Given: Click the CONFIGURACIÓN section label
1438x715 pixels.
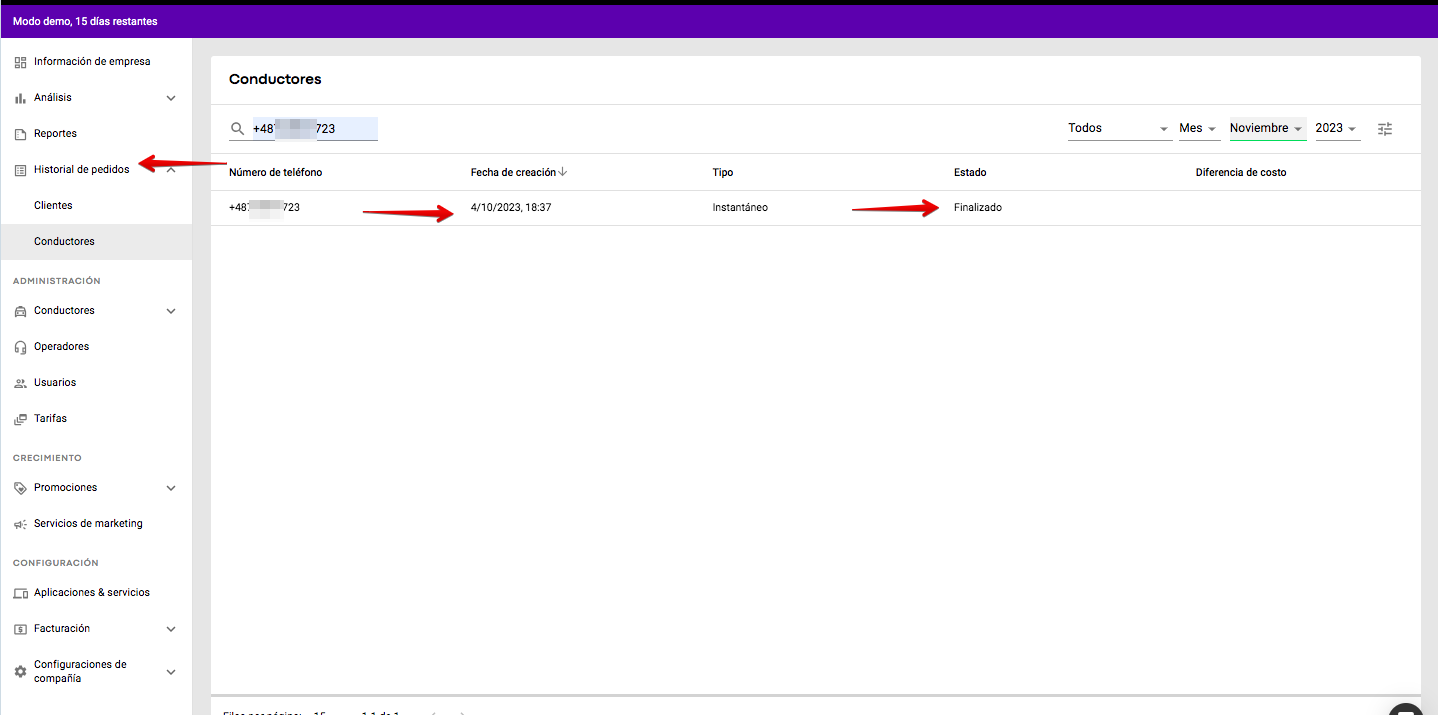Looking at the screenshot, I should click(56, 563).
